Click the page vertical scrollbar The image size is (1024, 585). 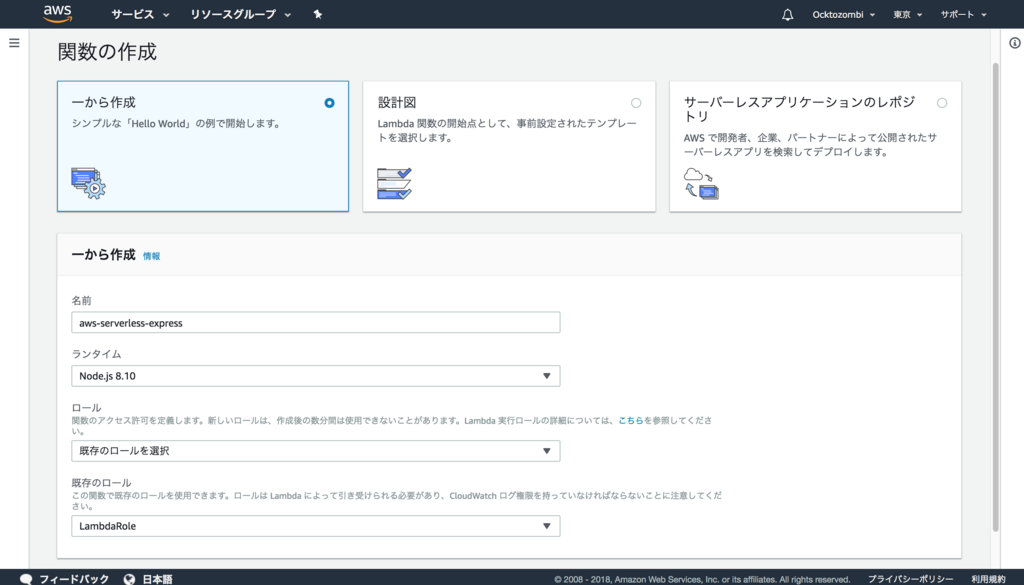[x=995, y=297]
